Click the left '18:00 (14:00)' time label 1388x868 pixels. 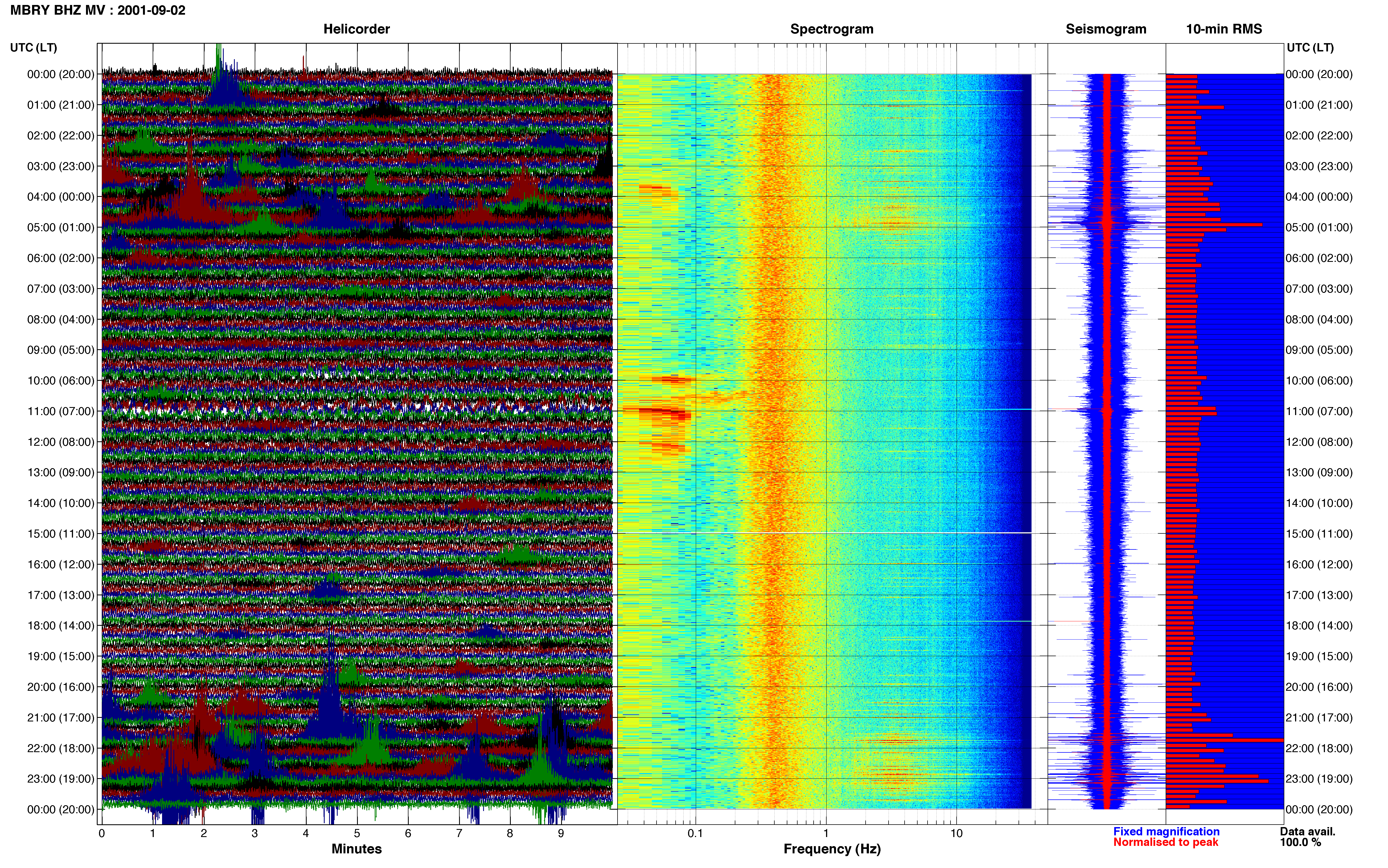click(61, 626)
